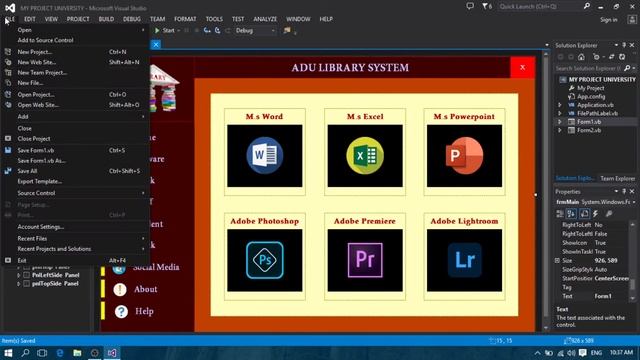Expand the Form1.vb node in Solution Explorer
Viewport: 640px width, 360px height.
(x=560, y=122)
